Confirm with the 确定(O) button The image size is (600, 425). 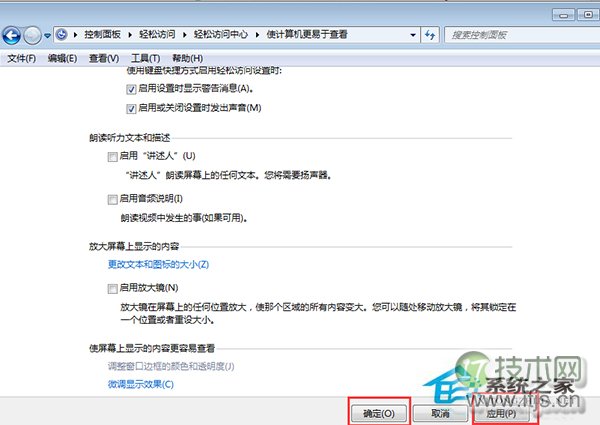(x=379, y=414)
